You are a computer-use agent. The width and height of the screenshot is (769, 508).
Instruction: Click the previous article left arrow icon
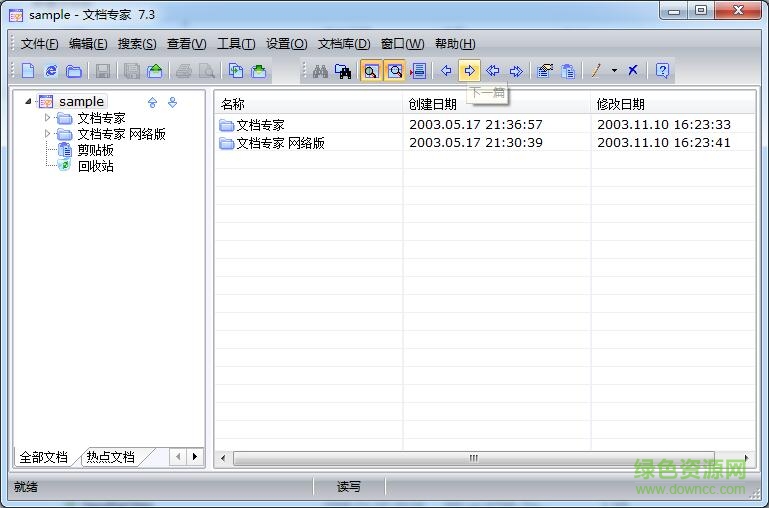point(446,71)
